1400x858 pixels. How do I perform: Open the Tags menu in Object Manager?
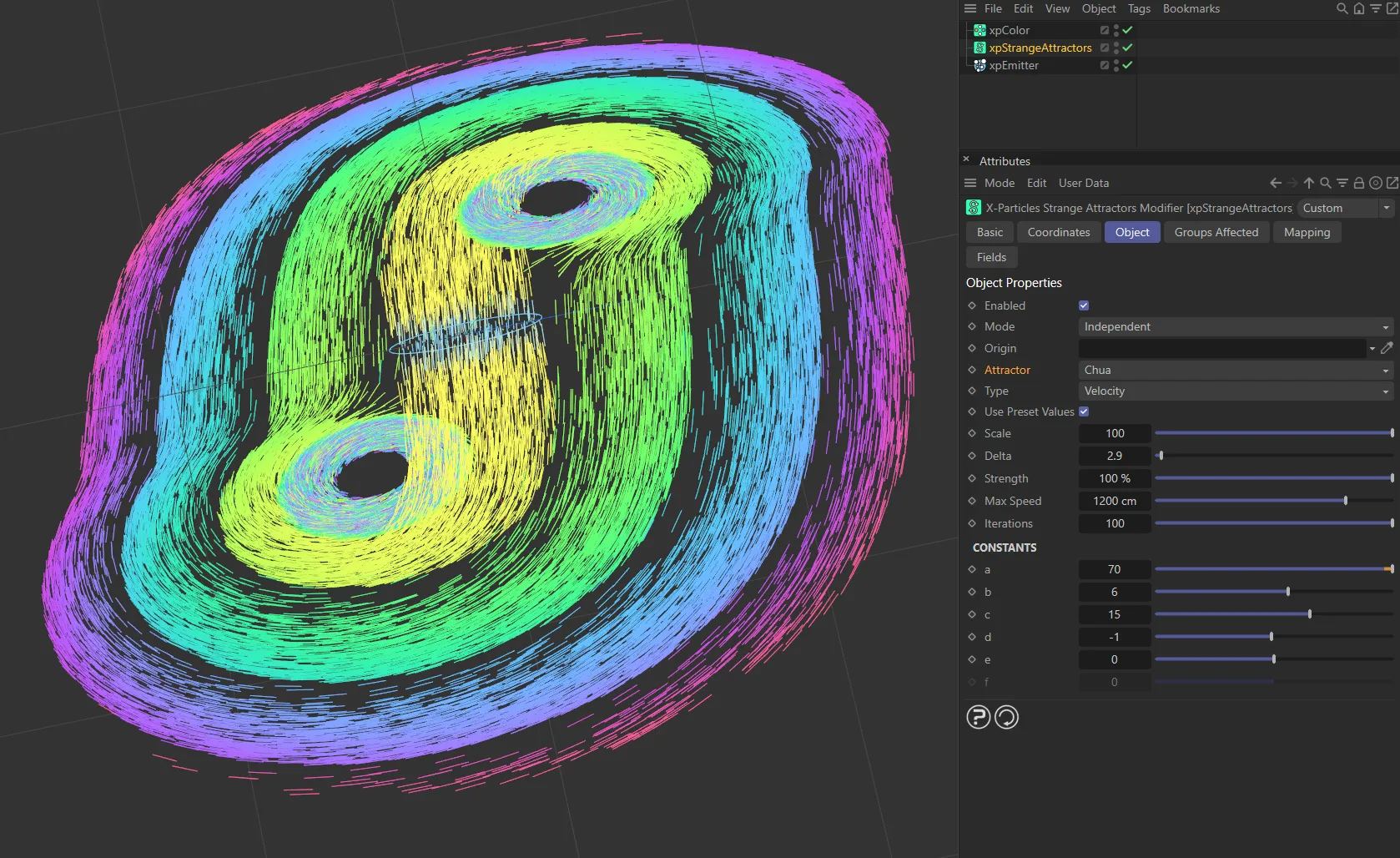click(1139, 8)
